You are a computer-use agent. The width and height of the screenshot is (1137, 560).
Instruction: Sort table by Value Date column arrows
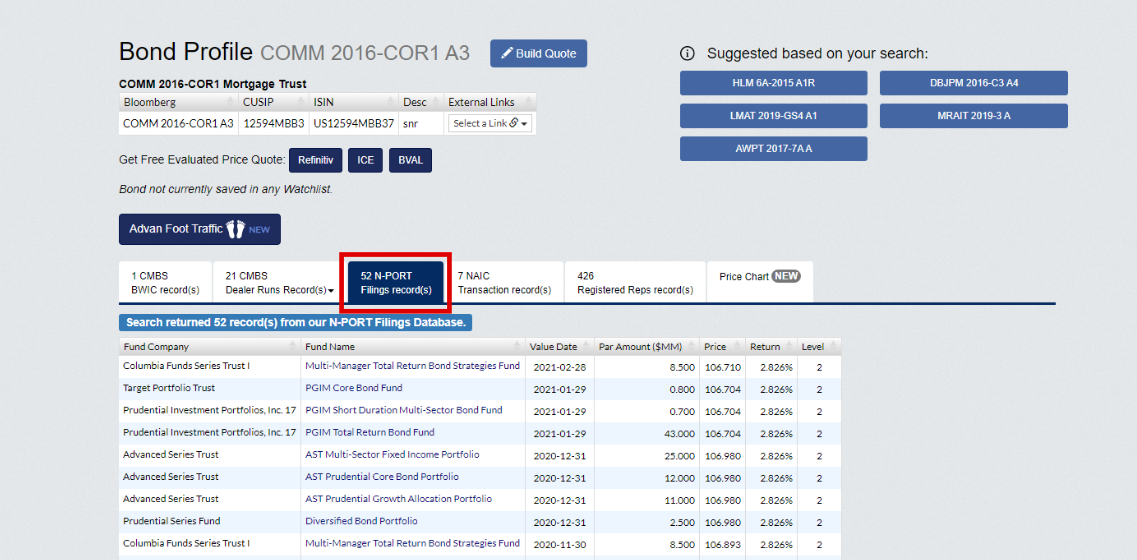[x=586, y=347]
